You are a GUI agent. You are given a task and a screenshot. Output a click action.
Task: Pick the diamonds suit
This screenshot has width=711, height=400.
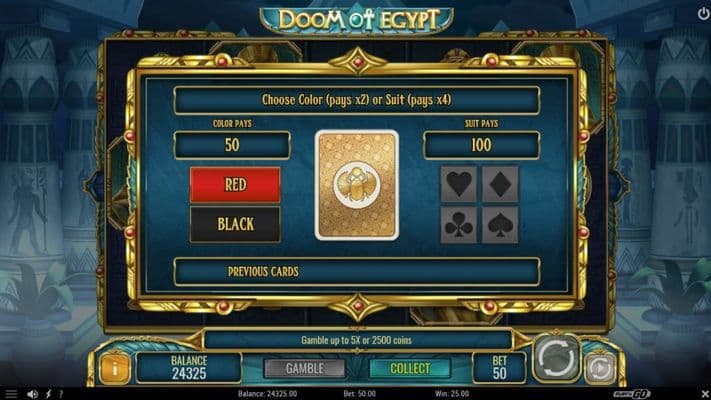coord(500,184)
